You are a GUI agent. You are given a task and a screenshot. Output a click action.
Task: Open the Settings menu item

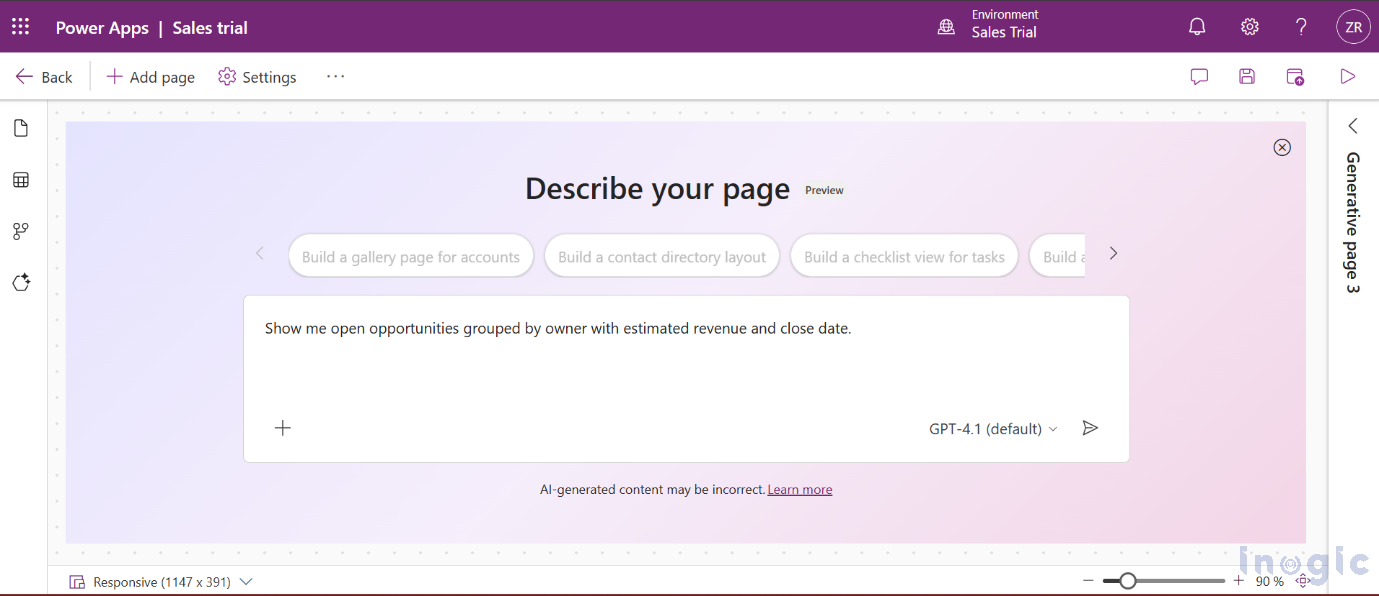(x=257, y=77)
